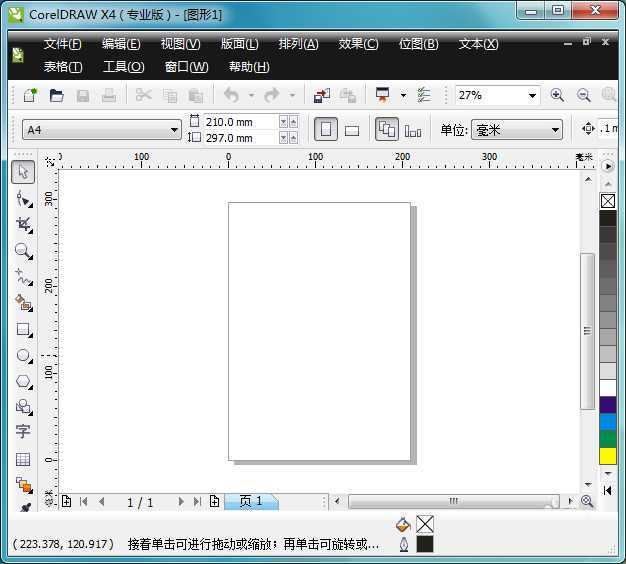Click the 页 1 page tab
This screenshot has width=626, height=564.
(251, 501)
